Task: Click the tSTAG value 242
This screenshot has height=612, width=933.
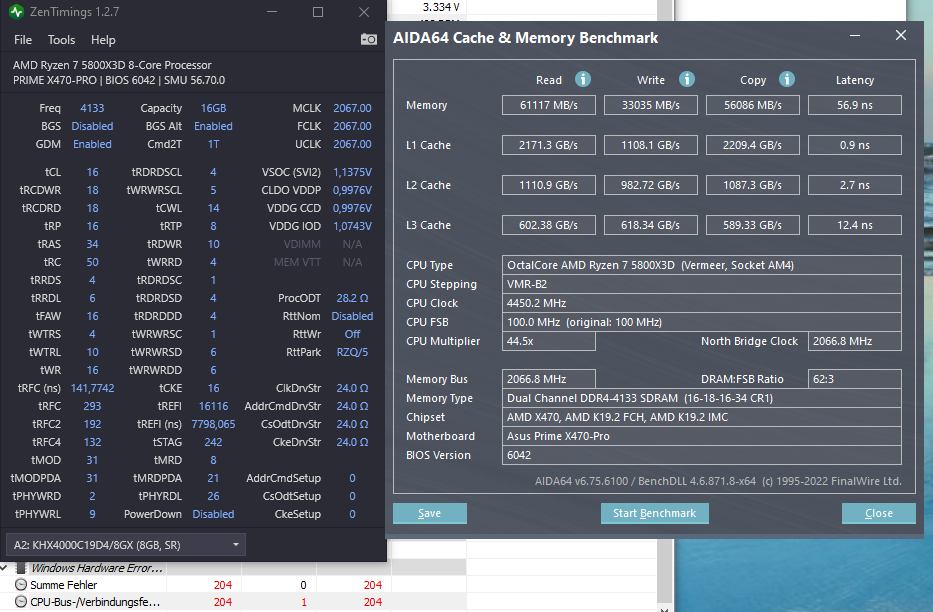Action: coord(213,442)
